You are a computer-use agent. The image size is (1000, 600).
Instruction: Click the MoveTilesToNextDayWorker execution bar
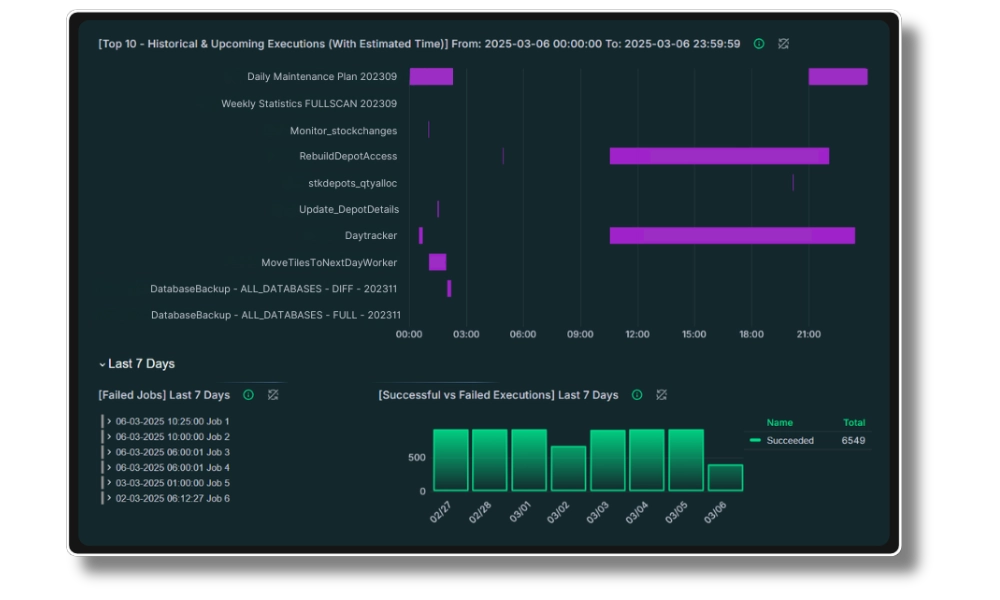click(x=437, y=262)
